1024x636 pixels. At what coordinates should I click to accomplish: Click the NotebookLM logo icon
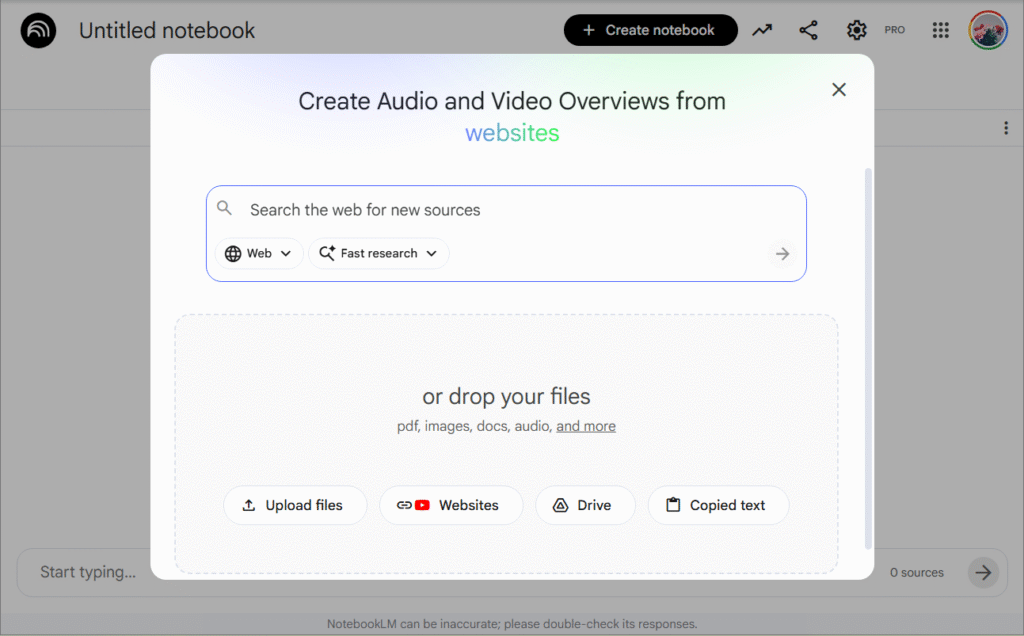click(38, 31)
